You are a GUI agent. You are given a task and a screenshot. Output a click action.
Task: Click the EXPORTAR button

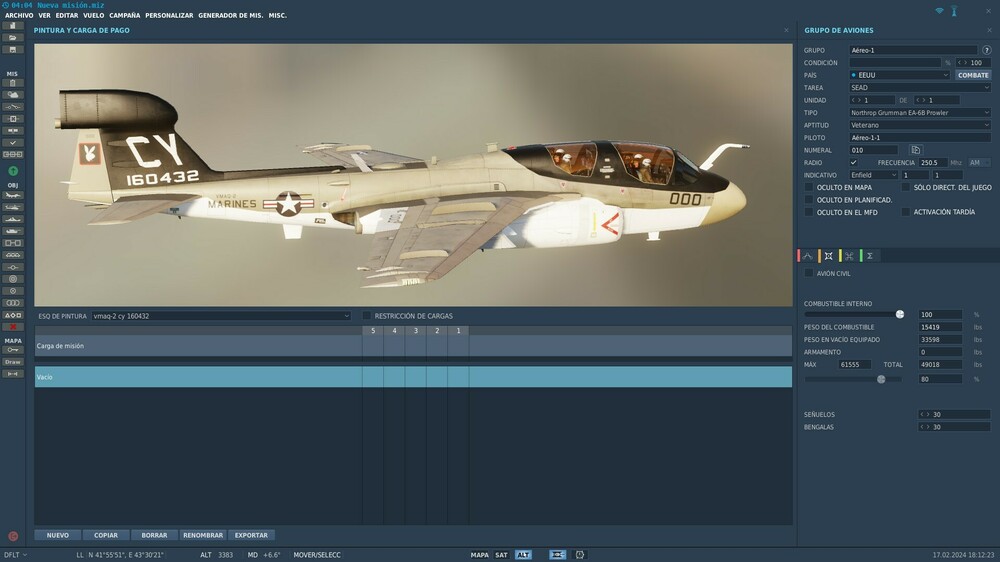251,535
